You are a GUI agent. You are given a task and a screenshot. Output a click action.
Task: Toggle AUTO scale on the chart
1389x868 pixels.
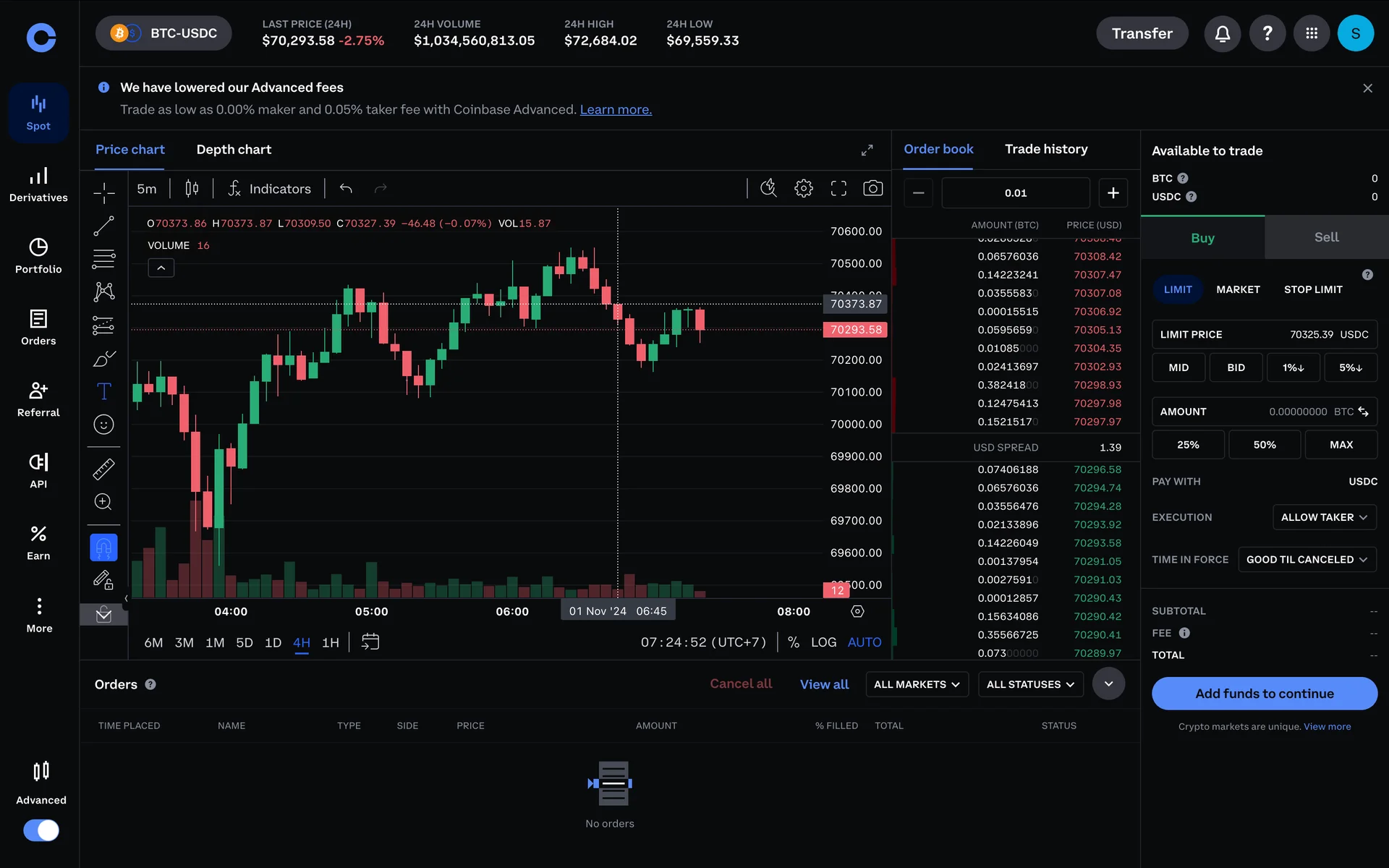864,642
